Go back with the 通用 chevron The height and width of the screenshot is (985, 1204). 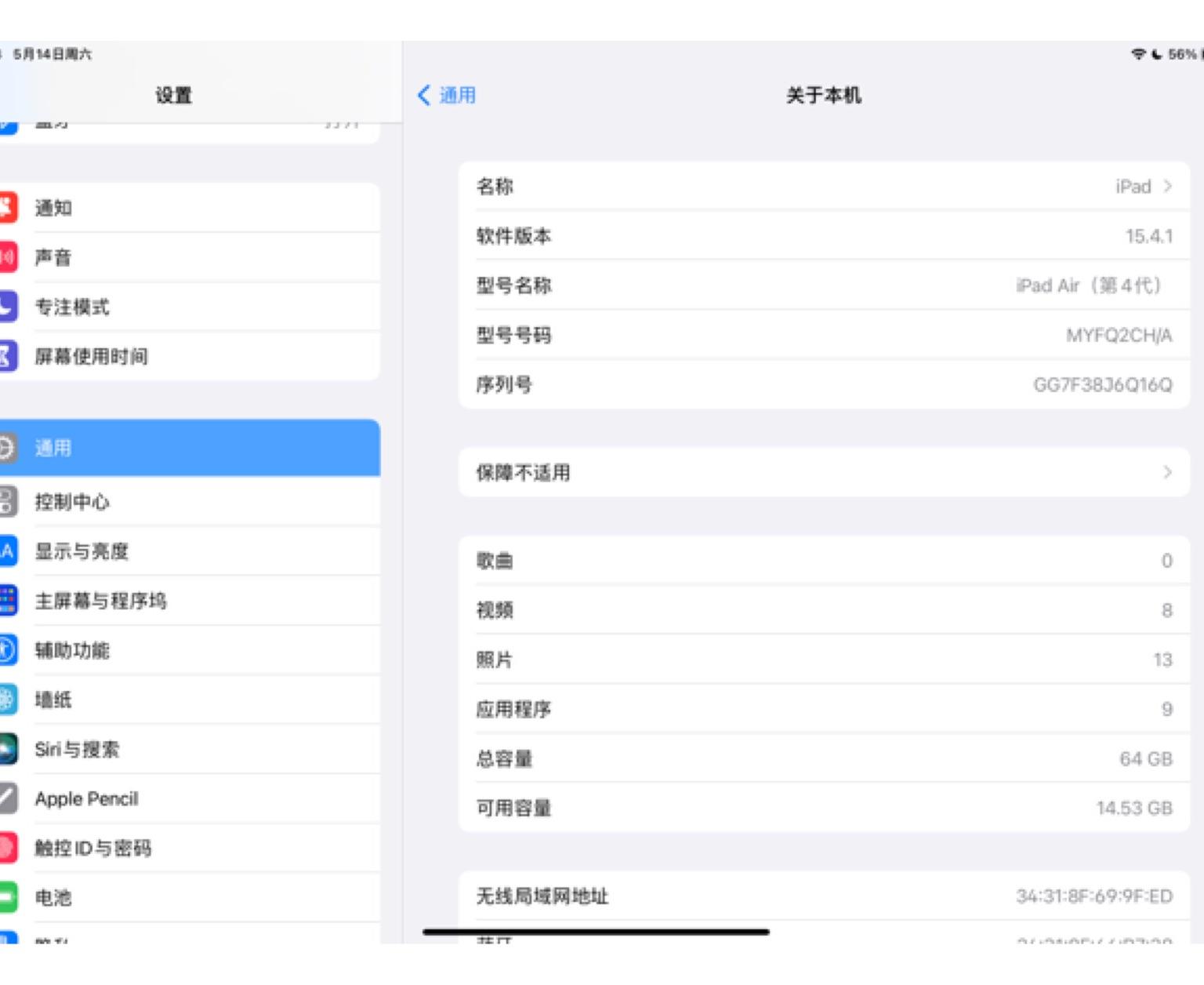point(424,96)
